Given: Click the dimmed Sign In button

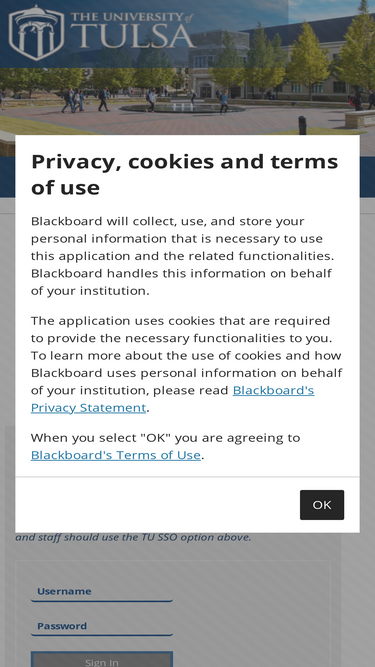Looking at the screenshot, I should (x=102, y=659).
